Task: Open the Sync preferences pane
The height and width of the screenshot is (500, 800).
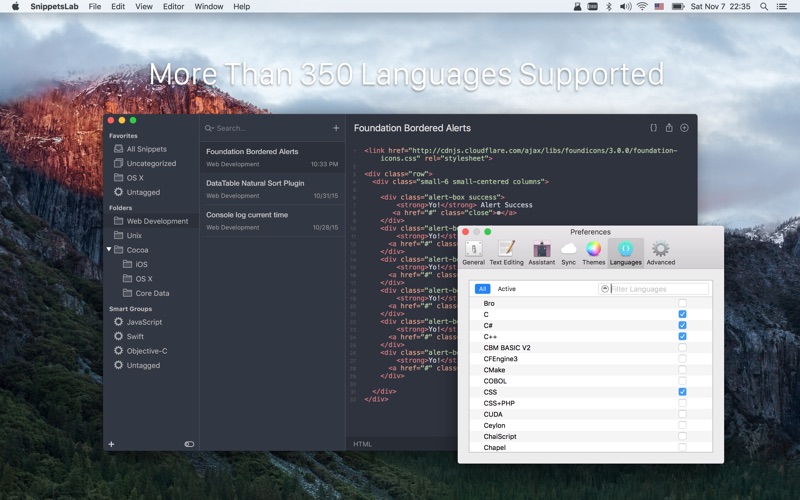Action: pyautogui.click(x=568, y=252)
